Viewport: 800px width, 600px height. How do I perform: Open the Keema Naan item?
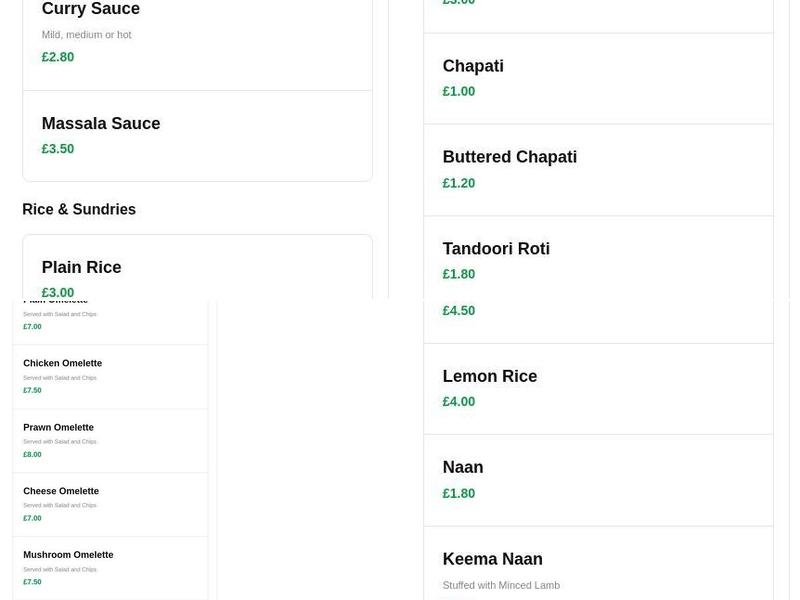coord(492,558)
